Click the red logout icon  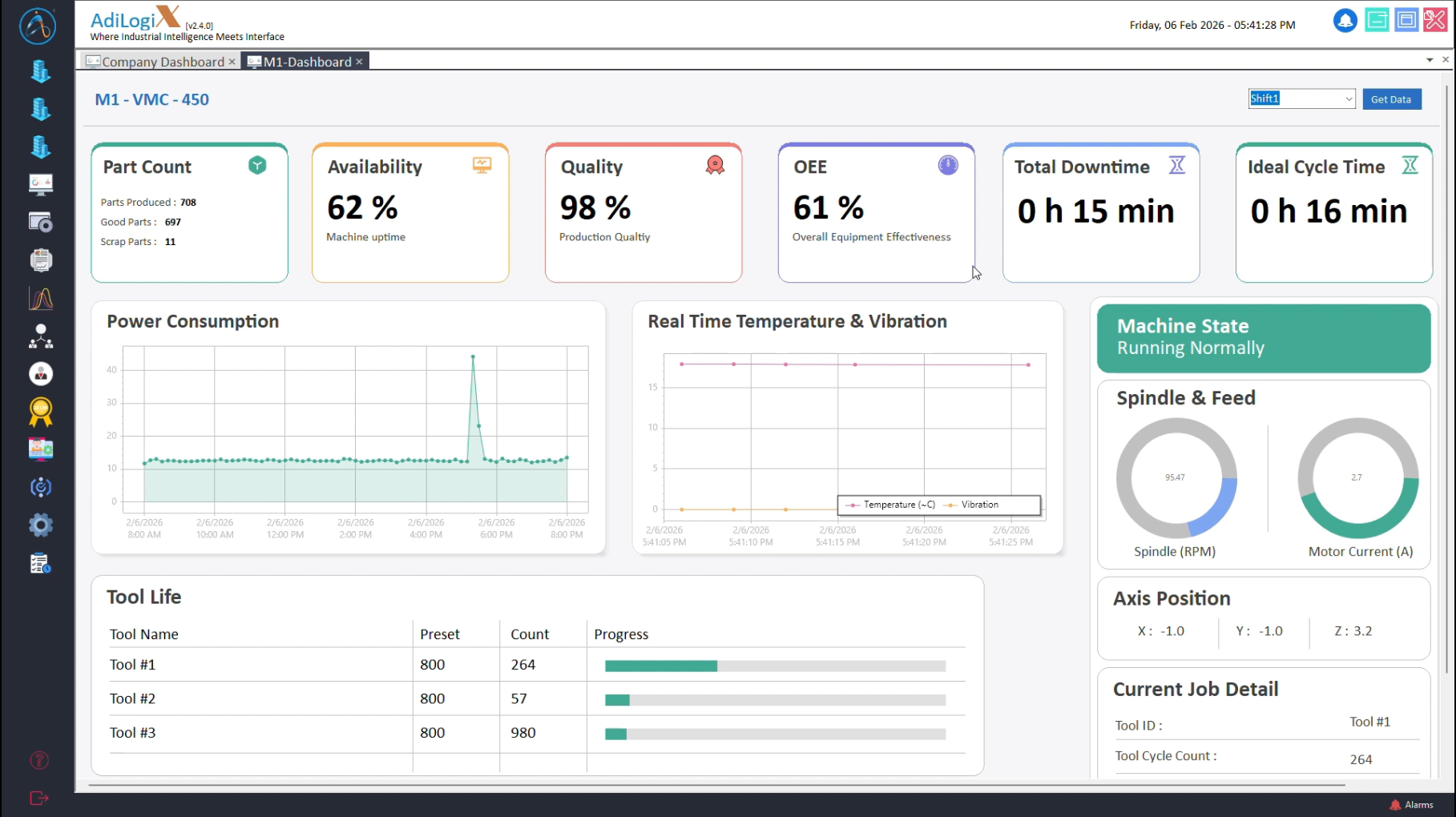(x=39, y=798)
